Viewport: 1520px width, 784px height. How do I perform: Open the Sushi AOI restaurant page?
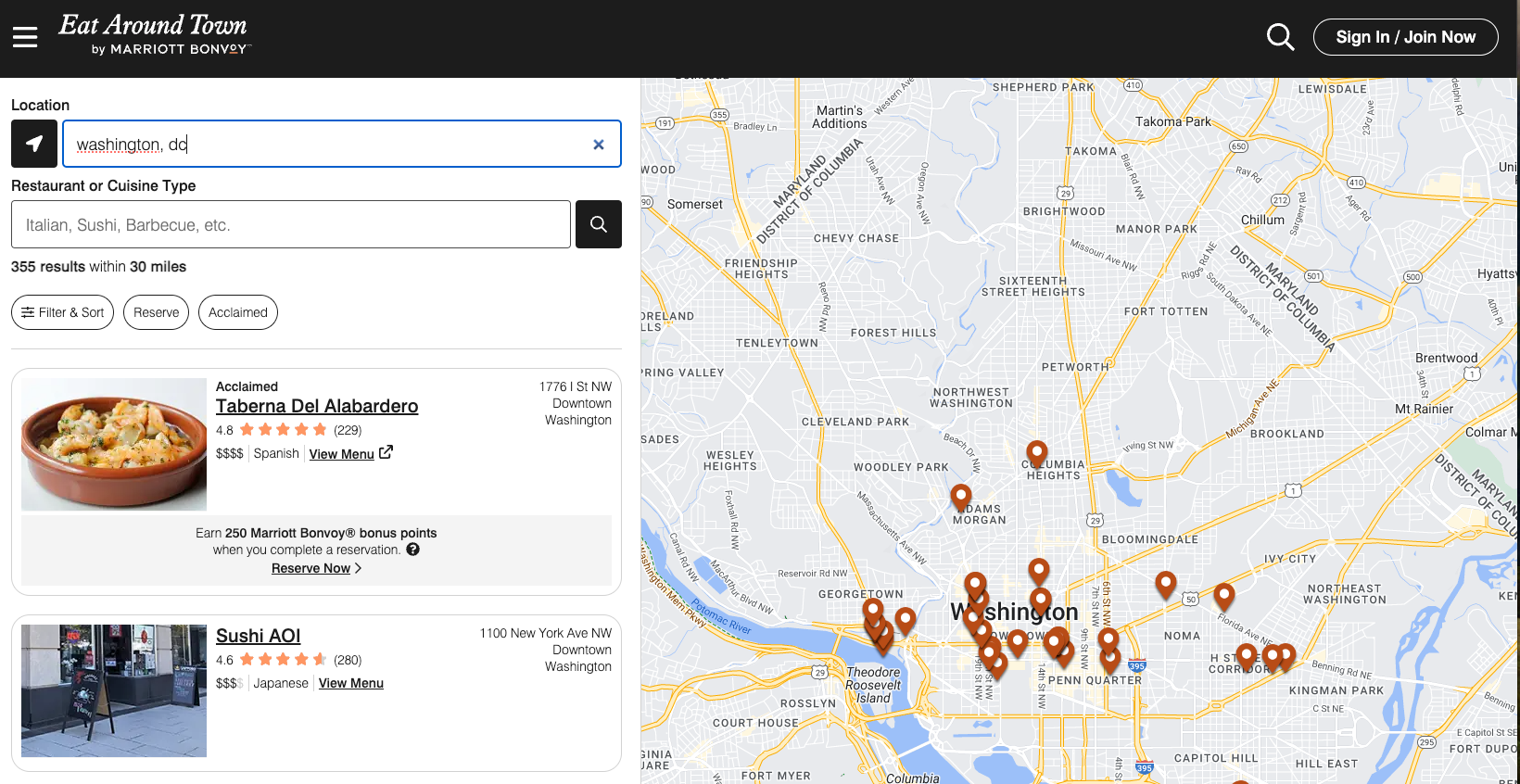coord(258,636)
